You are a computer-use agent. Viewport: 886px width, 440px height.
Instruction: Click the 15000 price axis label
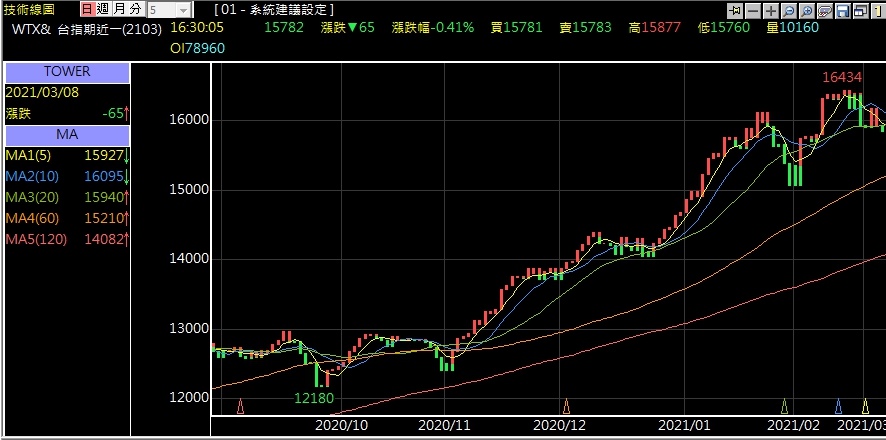tap(189, 189)
